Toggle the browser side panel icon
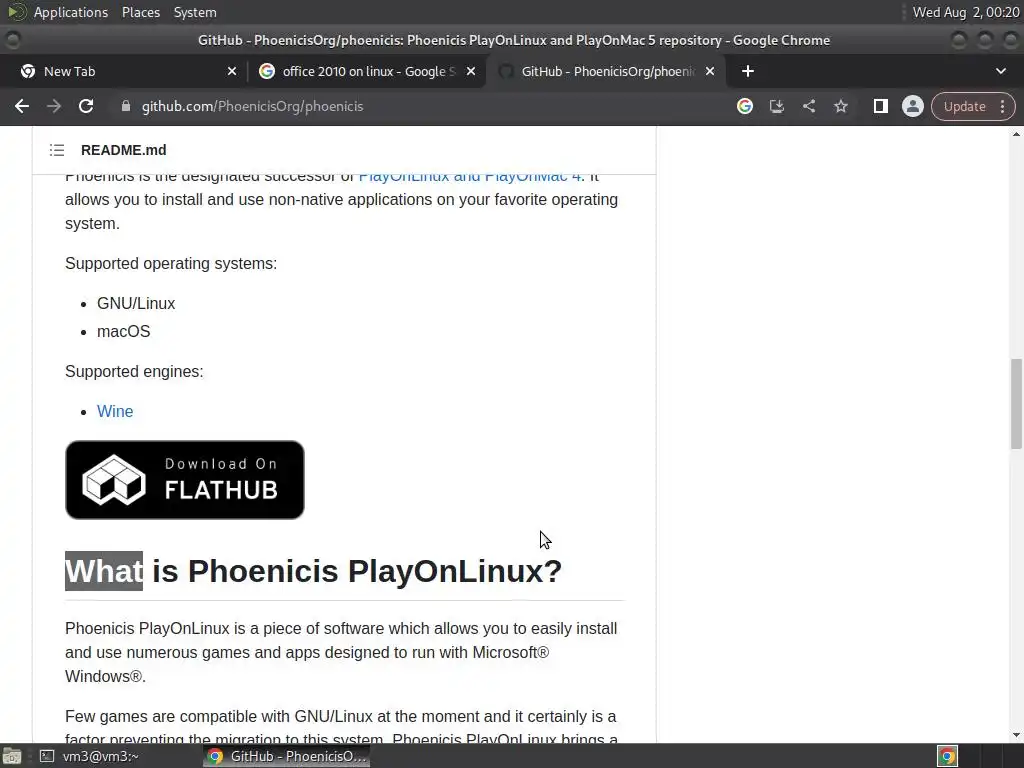 pyautogui.click(x=880, y=106)
